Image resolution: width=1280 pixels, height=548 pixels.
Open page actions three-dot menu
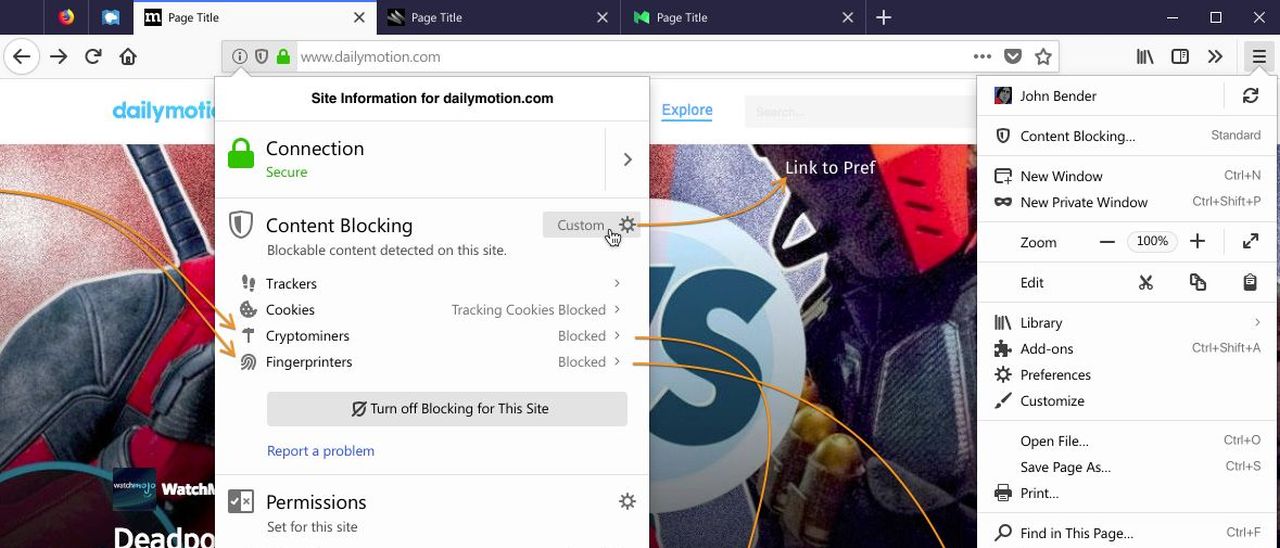point(983,57)
